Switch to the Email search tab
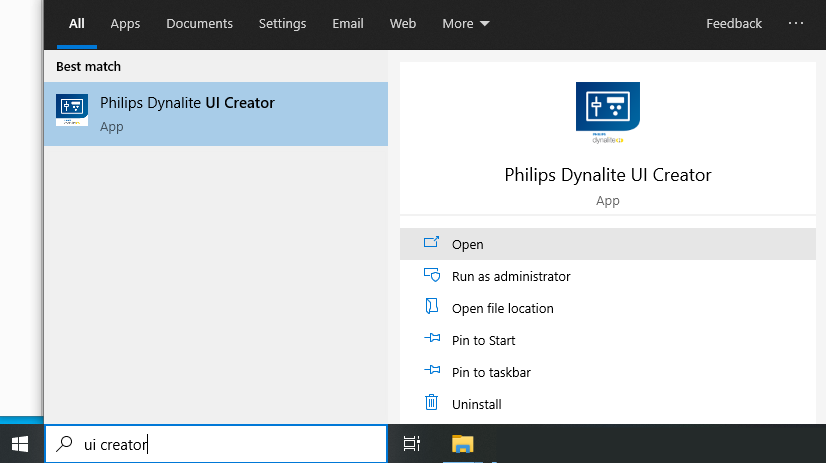826x463 pixels. 348,24
